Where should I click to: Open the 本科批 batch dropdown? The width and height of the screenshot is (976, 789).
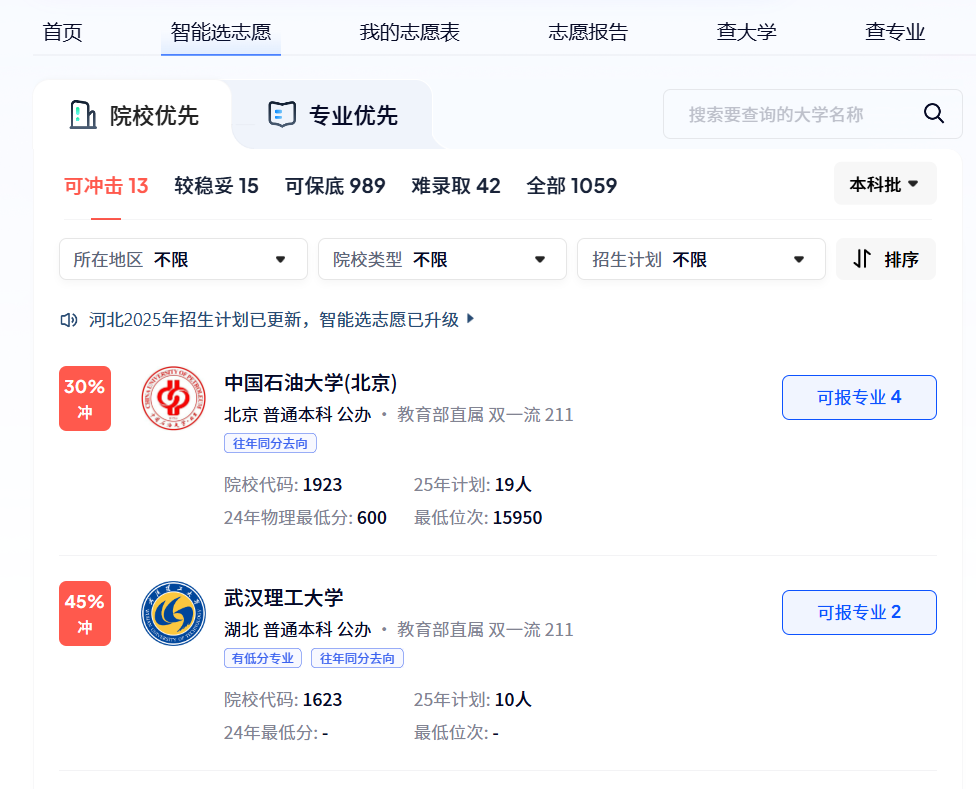(884, 183)
